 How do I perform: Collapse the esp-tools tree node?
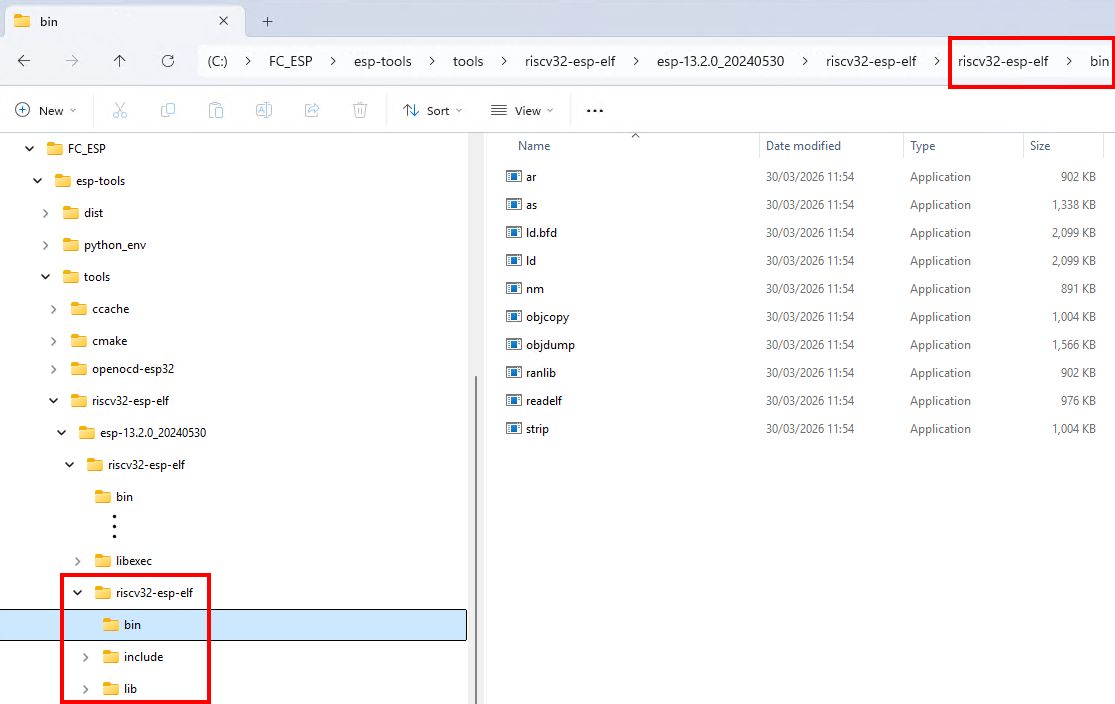[x=37, y=180]
